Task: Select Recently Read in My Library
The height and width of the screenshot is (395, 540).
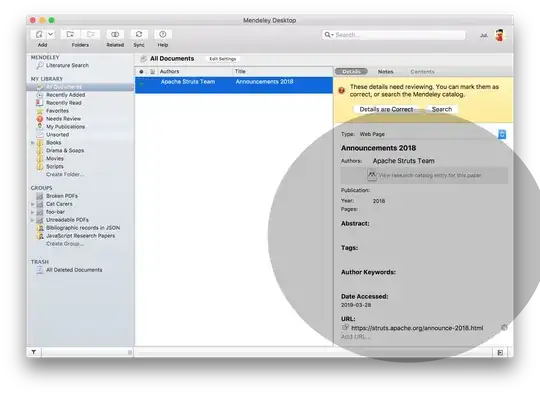Action: coord(64,103)
